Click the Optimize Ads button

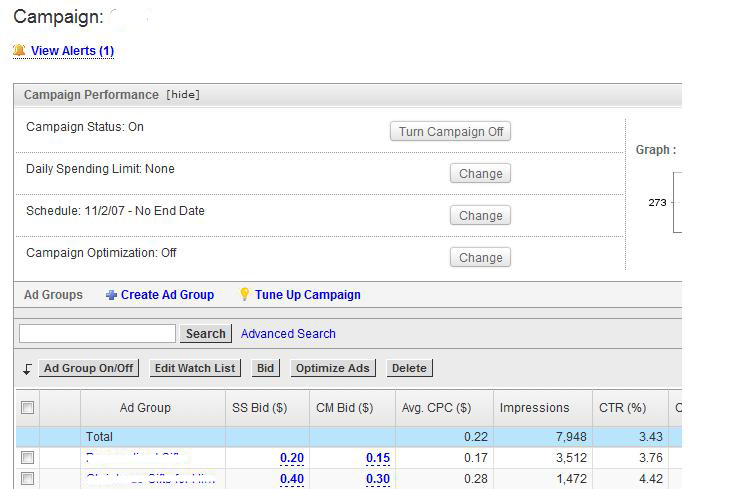(x=333, y=368)
